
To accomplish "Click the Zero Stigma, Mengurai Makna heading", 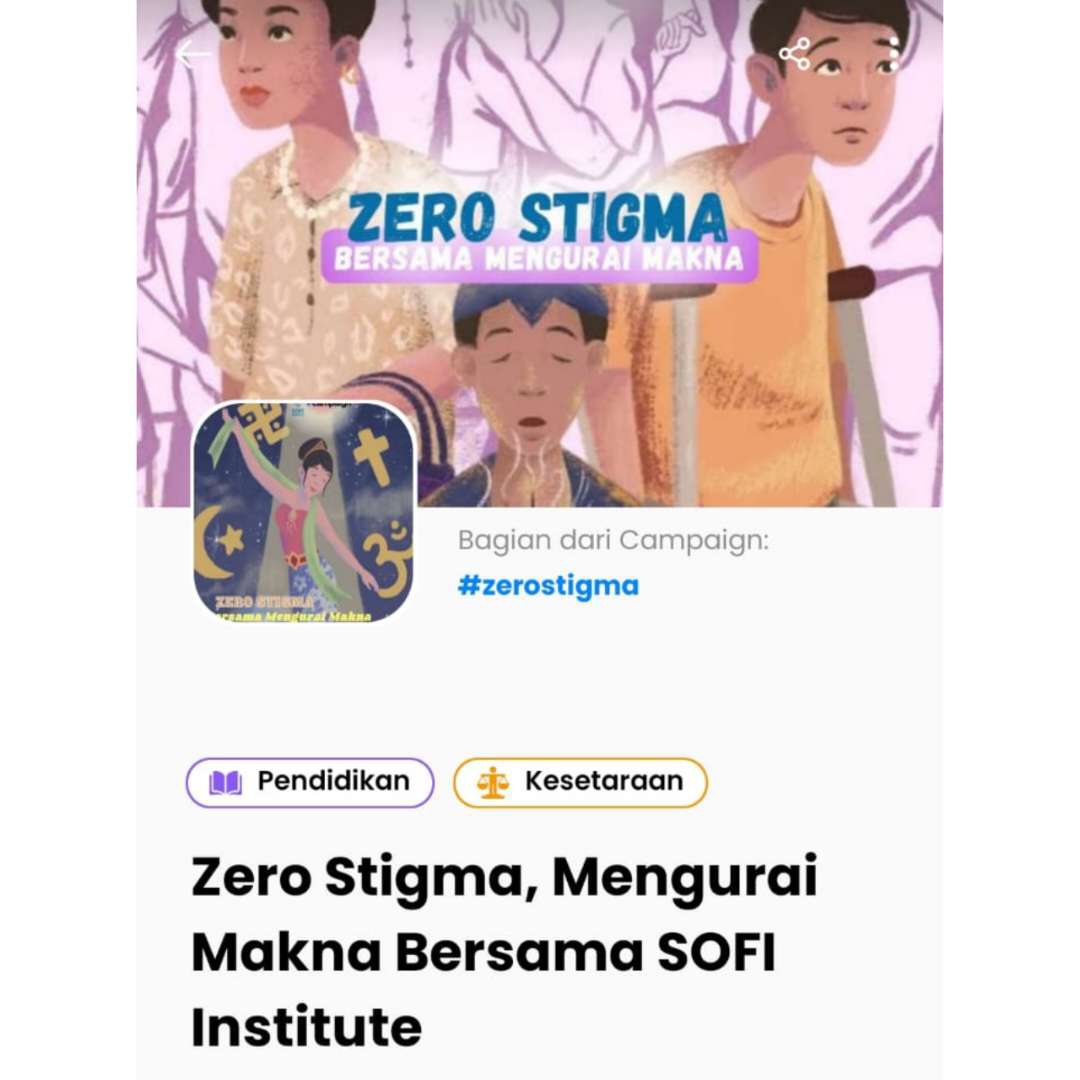I will [503, 952].
